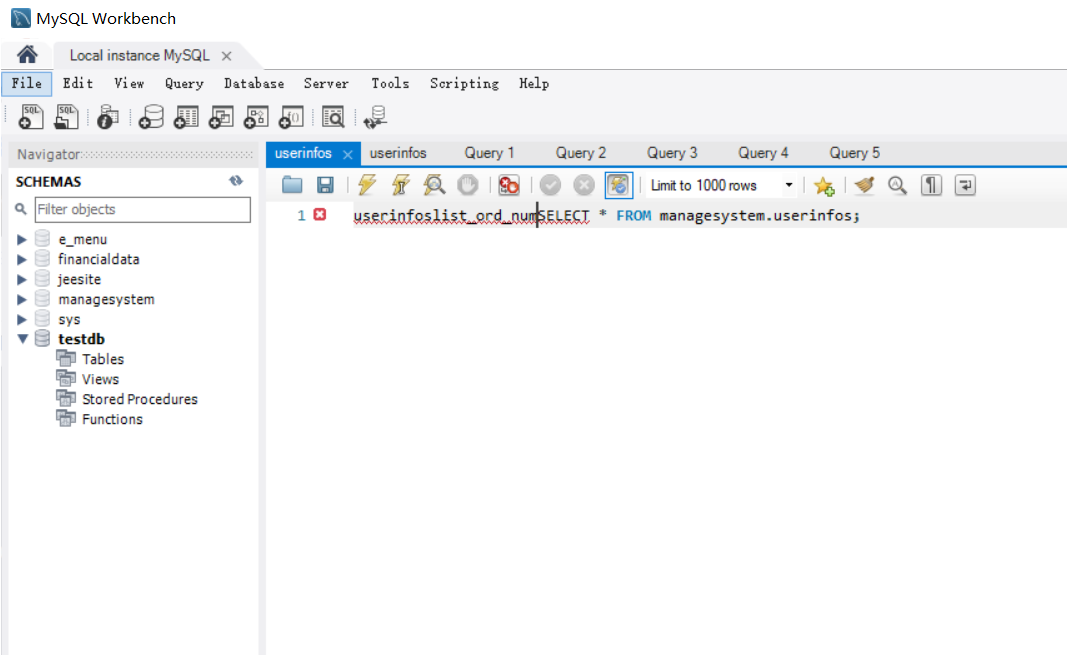Execute the query with lightning bolt

click(x=367, y=185)
